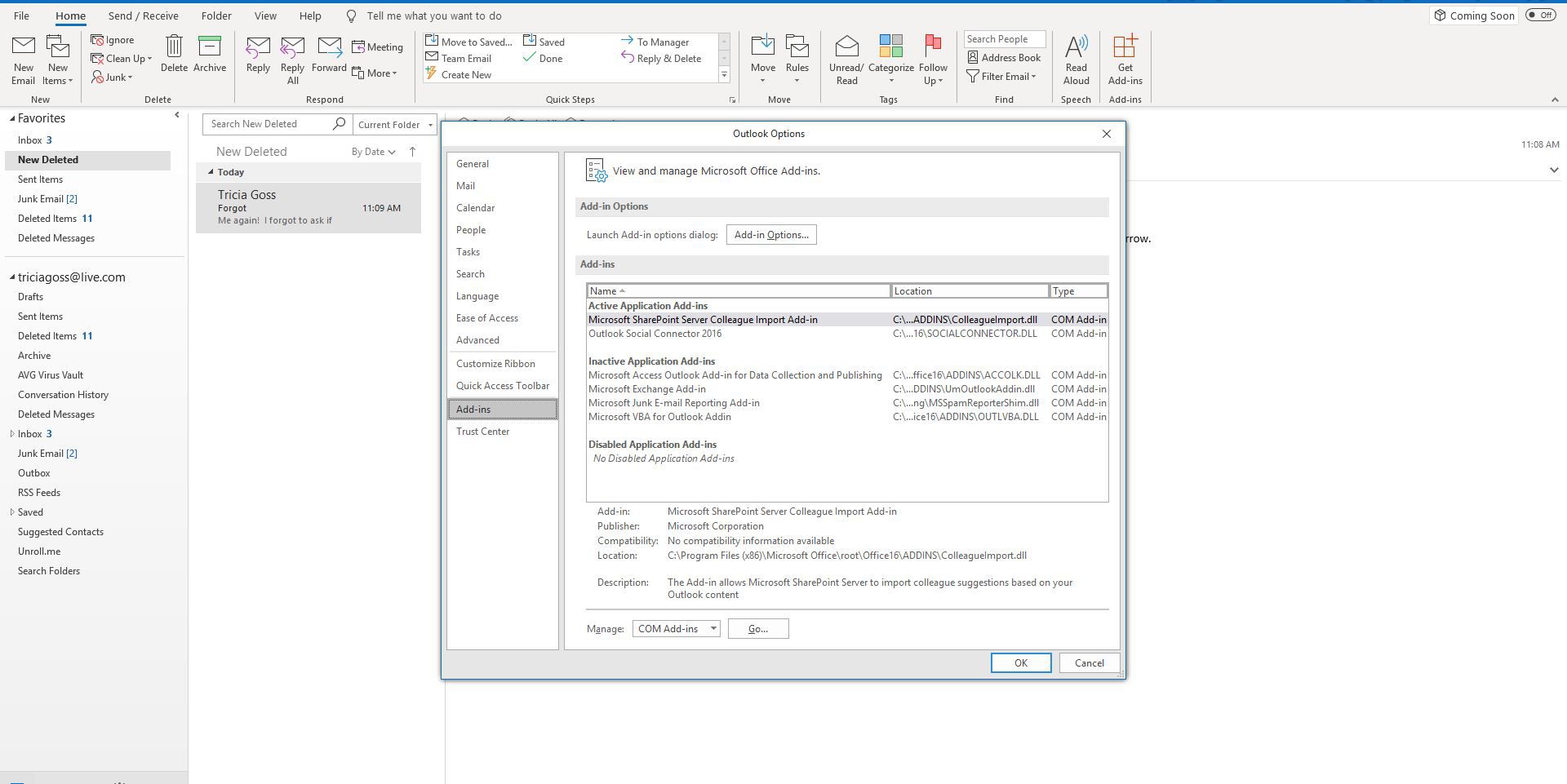Click in the Search New Deleted field
Image resolution: width=1567 pixels, height=784 pixels.
[269, 124]
